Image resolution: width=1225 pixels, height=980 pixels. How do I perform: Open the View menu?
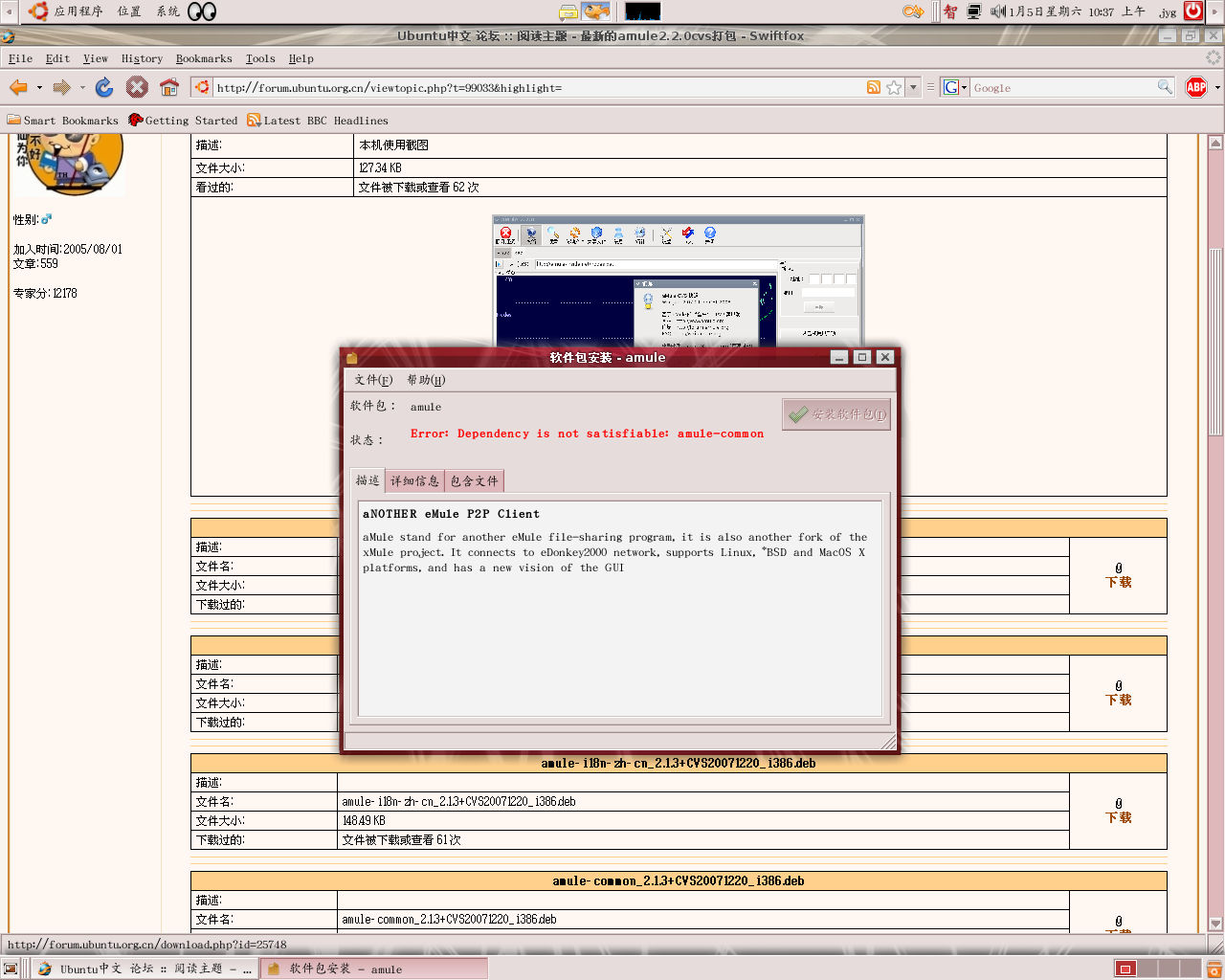[95, 58]
